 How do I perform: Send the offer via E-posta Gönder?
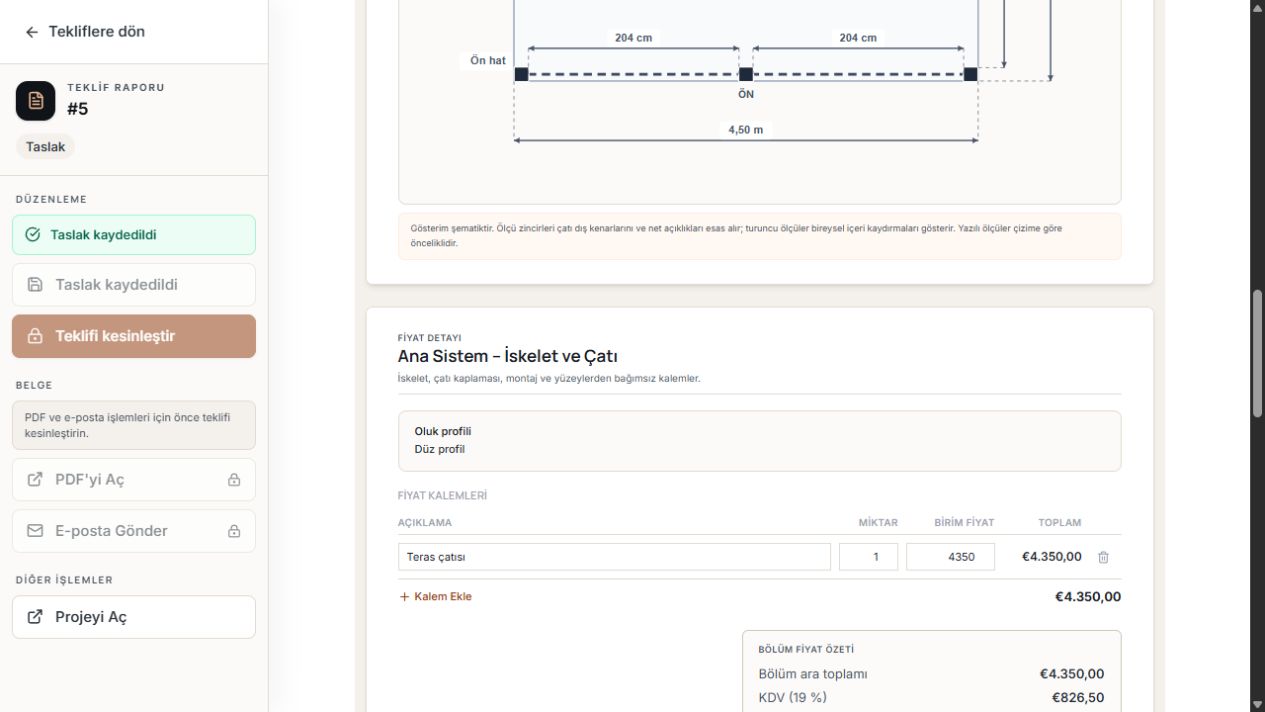(134, 531)
